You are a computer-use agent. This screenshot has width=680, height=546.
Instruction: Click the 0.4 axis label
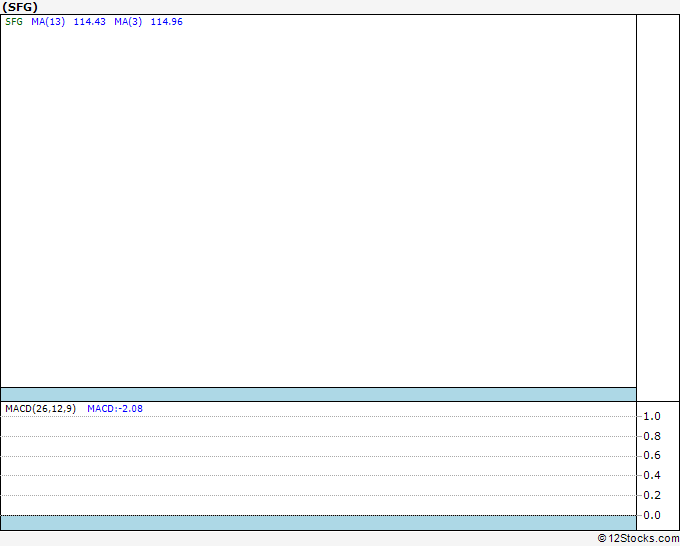(652, 475)
